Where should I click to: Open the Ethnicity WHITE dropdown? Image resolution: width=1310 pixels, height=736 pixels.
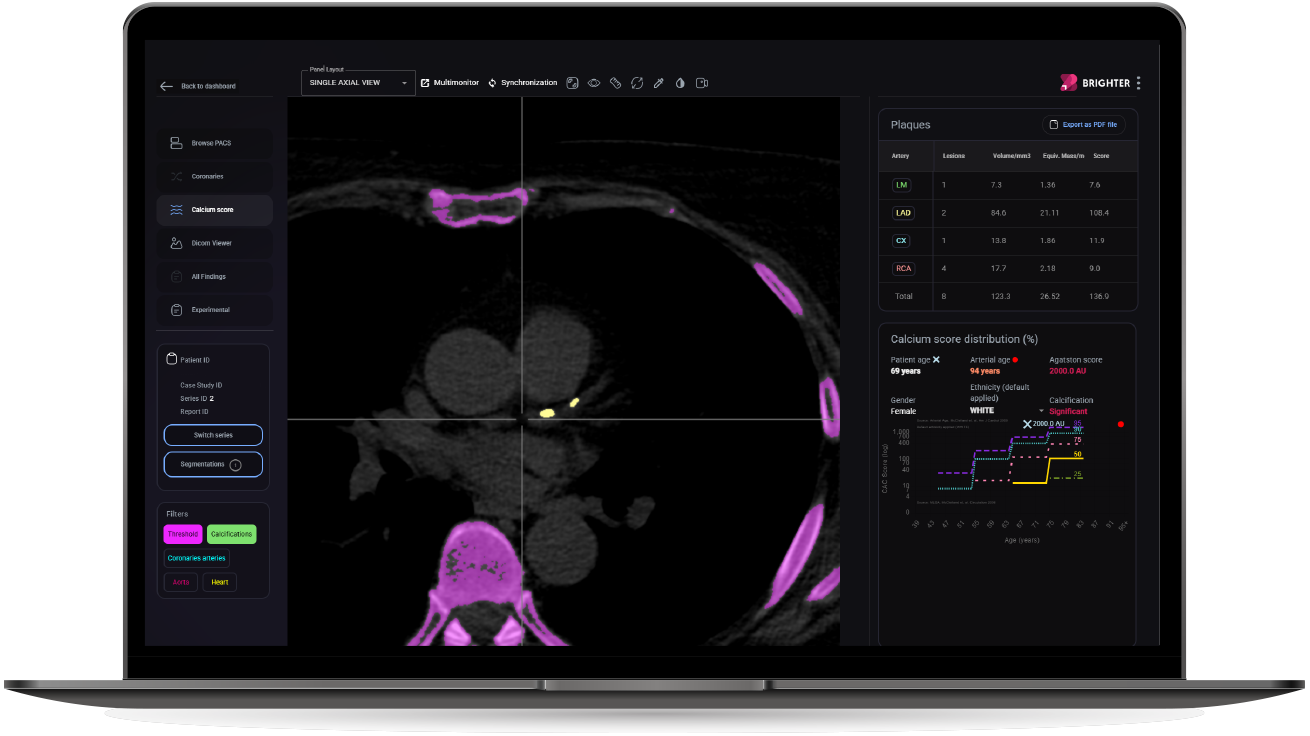click(x=1007, y=411)
